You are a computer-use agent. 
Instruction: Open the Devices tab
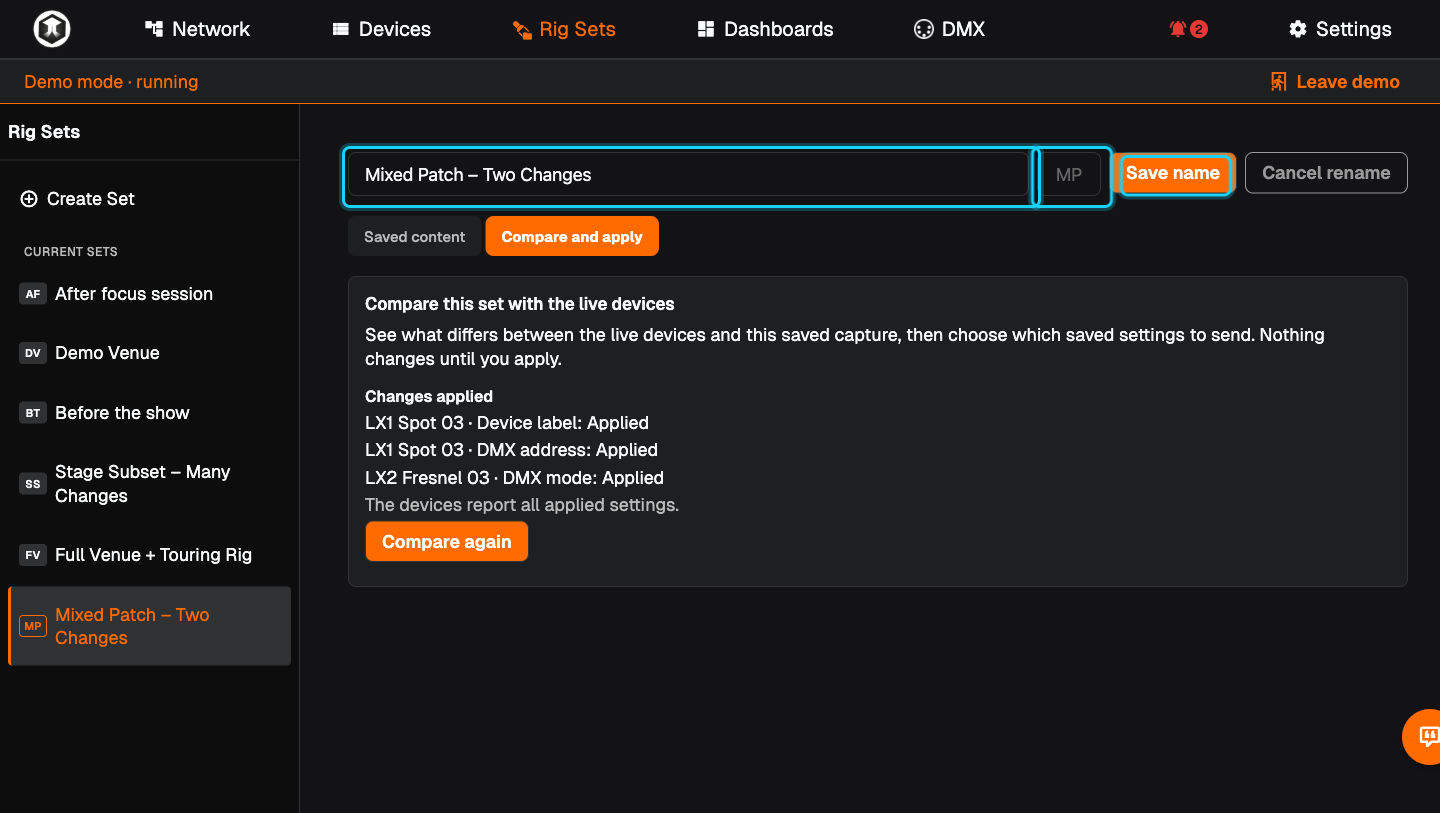381,29
